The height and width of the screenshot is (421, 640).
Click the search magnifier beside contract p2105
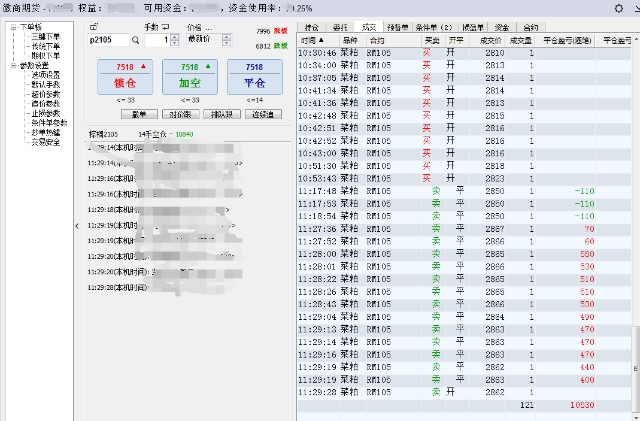coord(135,41)
